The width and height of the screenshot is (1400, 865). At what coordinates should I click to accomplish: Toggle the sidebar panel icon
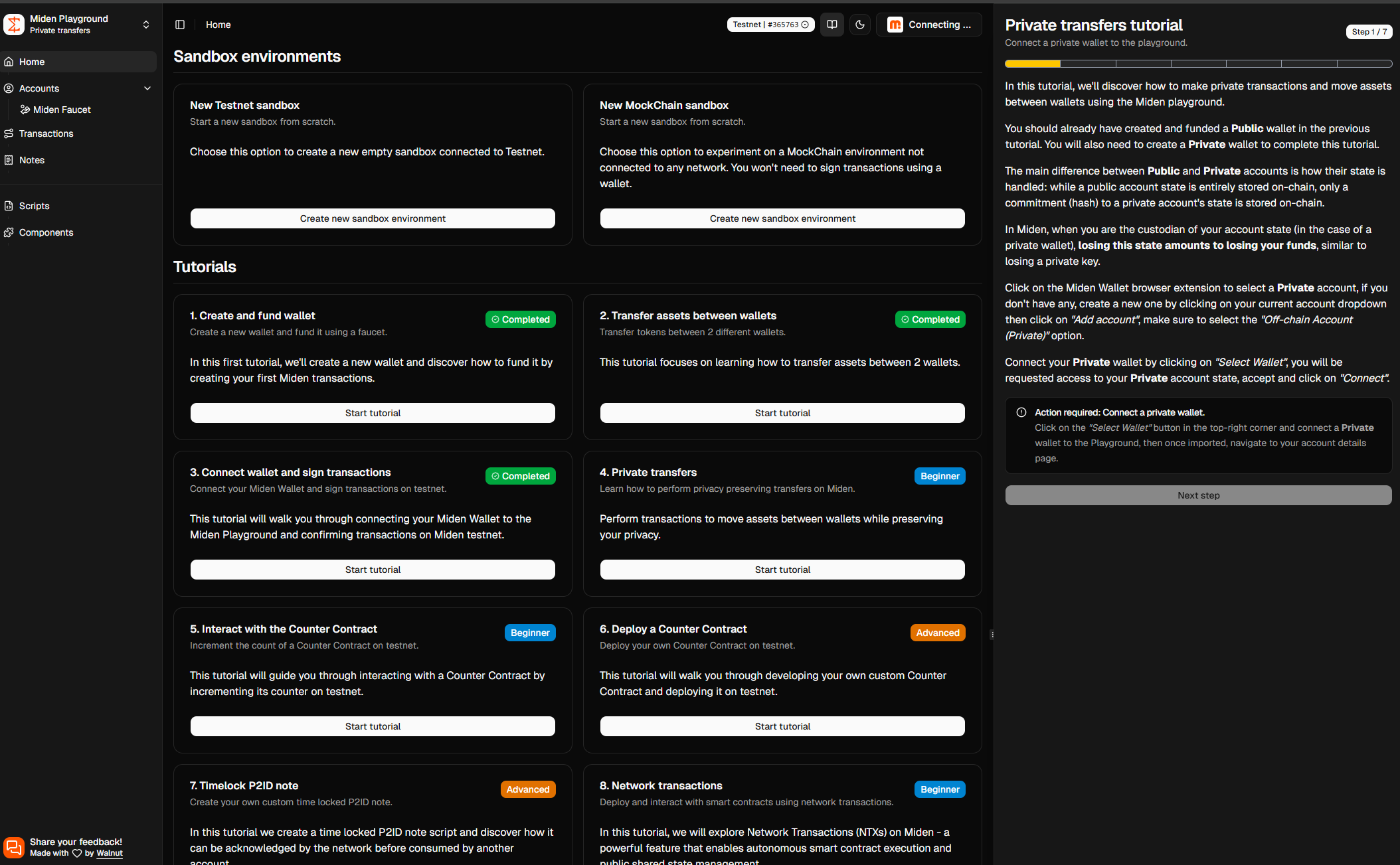click(180, 25)
